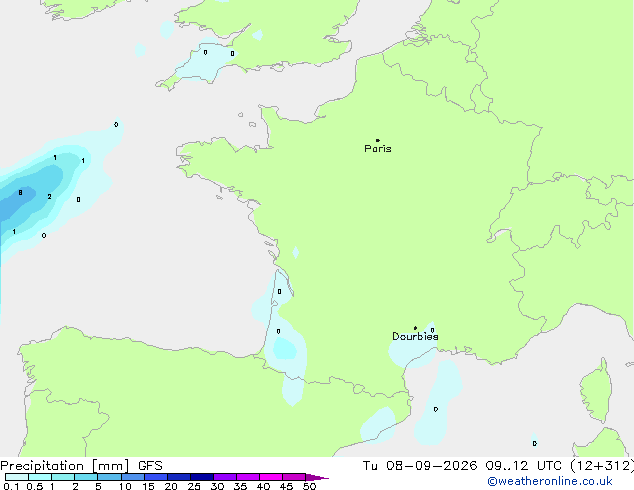The image size is (634, 490).
Task: Click the '10' legend scale label
Action: [x=125, y=486]
